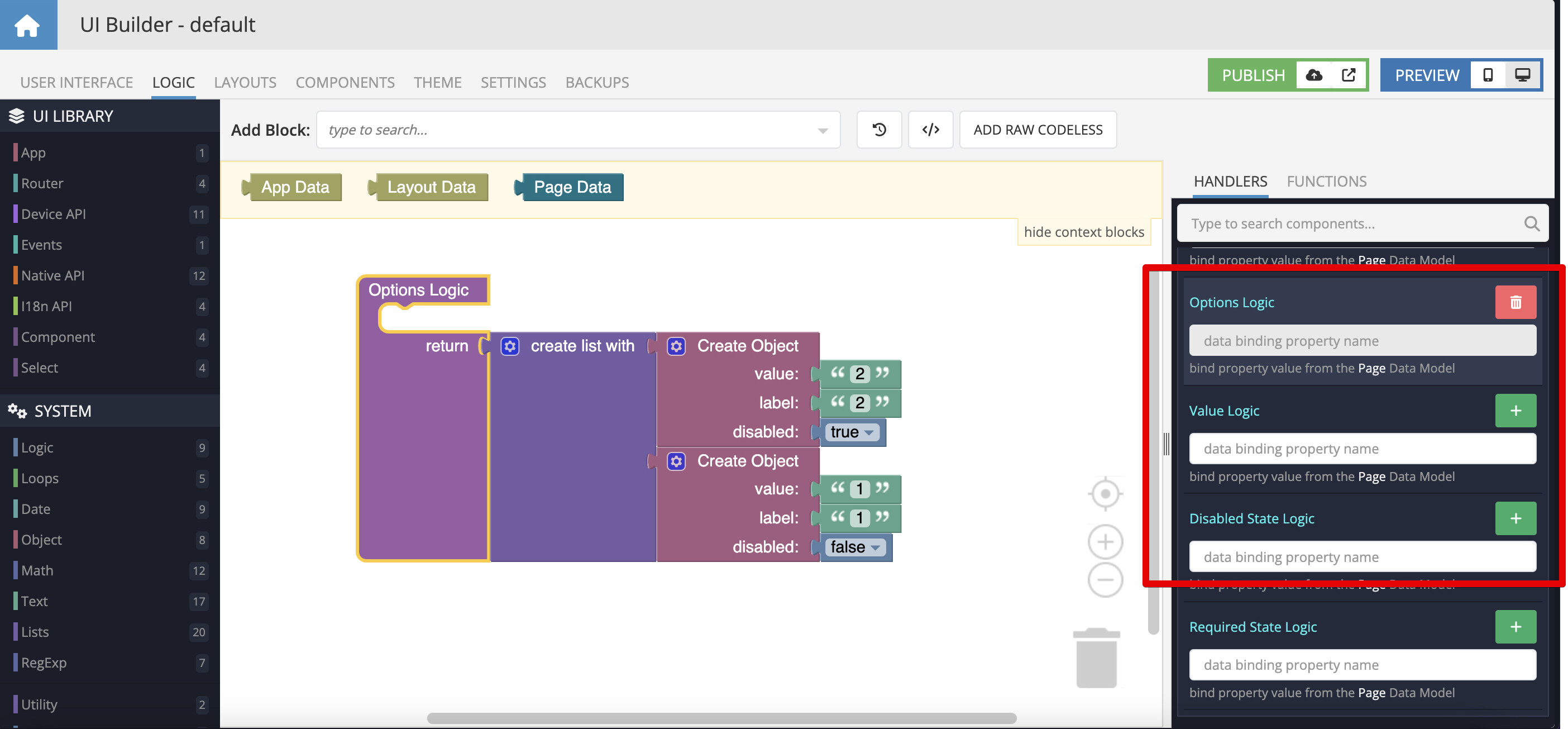Viewport: 1568px width, 729px height.
Task: Open block history via clock icon
Action: tap(878, 129)
